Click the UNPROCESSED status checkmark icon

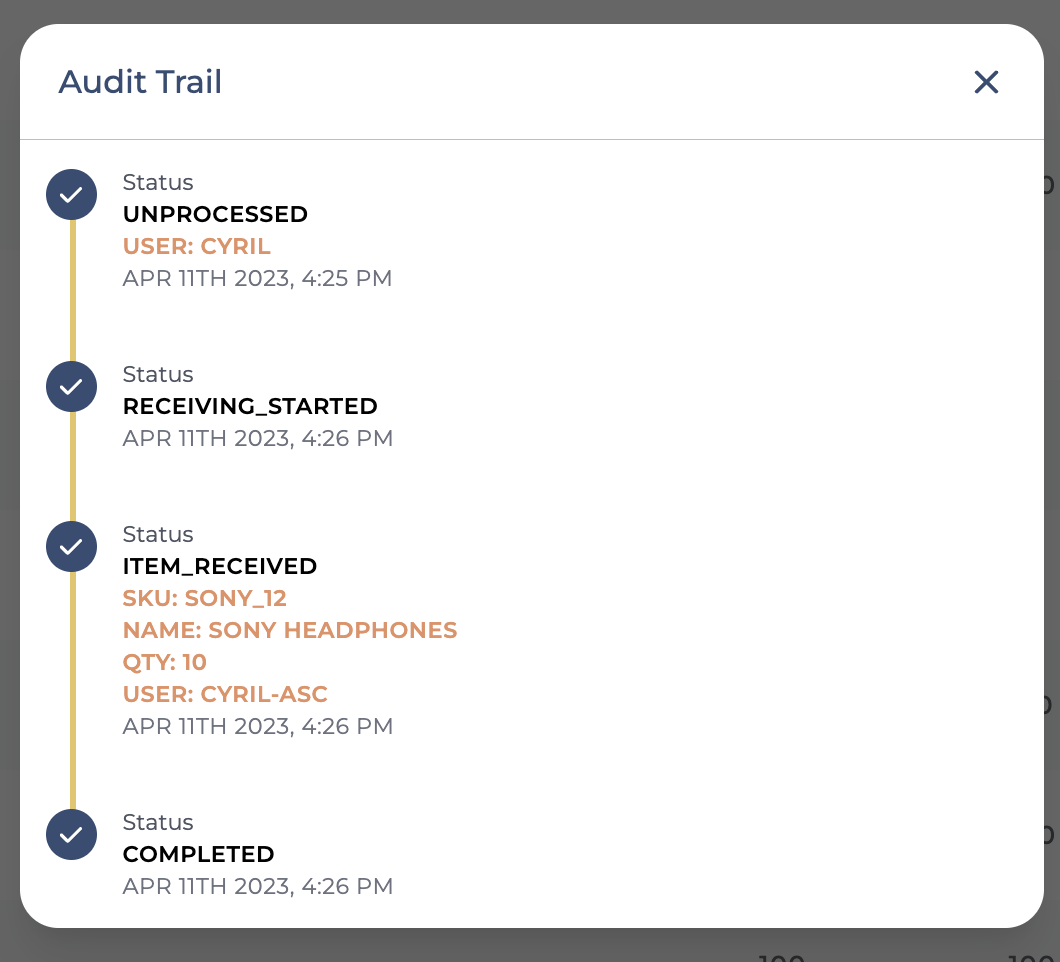[72, 195]
